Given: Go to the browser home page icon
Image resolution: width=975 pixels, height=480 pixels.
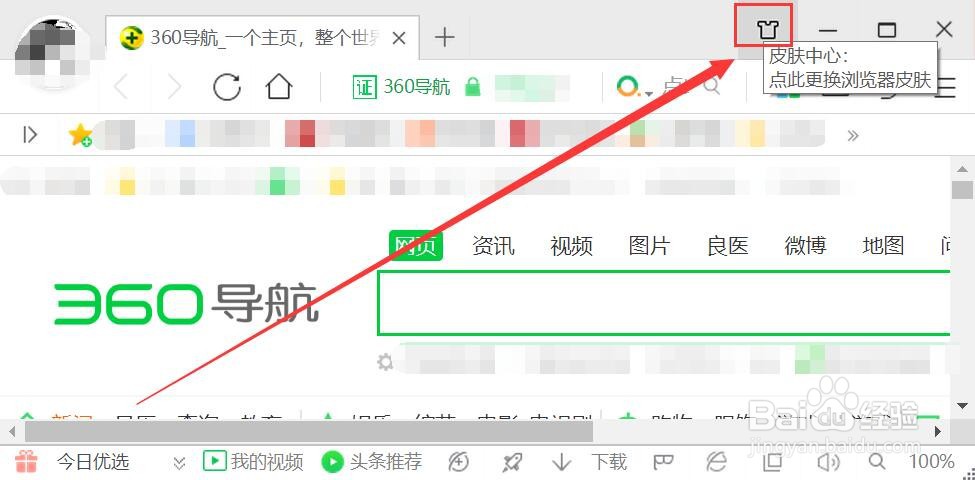Looking at the screenshot, I should click(279, 87).
